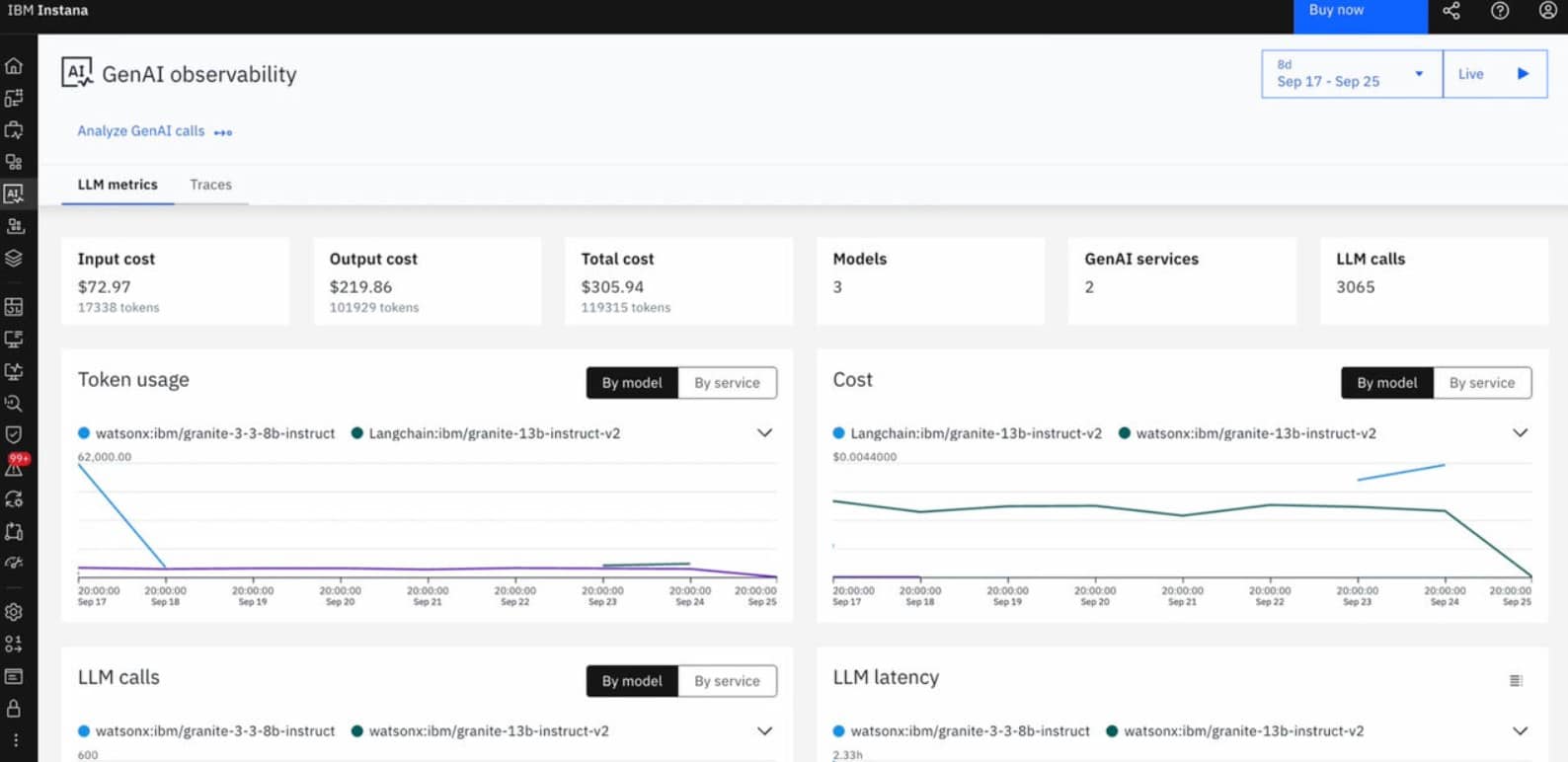Select By service in LLM calls panel
Viewport: 1568px width, 762px height.
pyautogui.click(x=727, y=681)
